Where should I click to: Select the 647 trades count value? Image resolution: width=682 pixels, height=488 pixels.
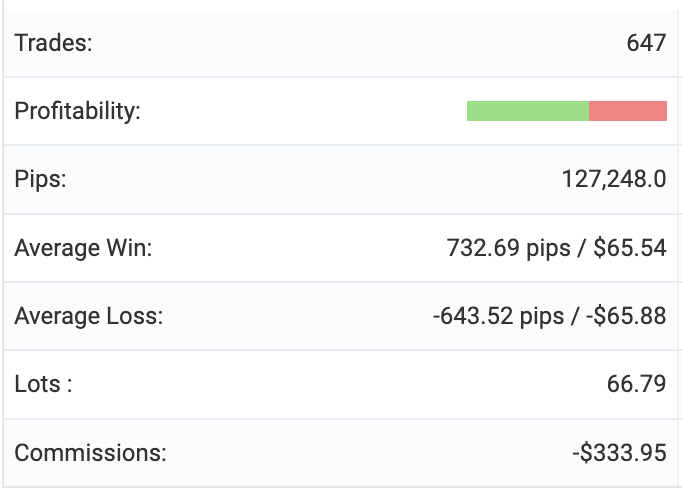647,43
